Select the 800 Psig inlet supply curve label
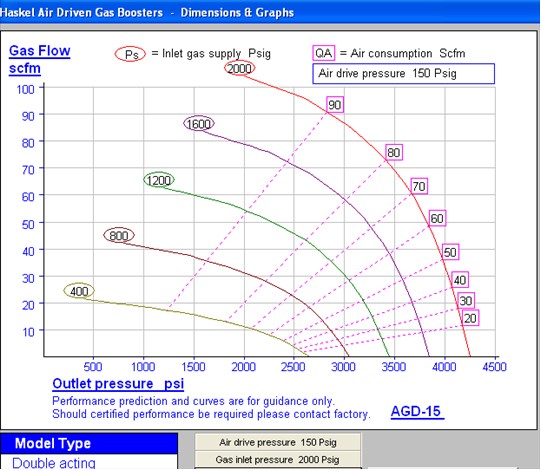 [119, 235]
